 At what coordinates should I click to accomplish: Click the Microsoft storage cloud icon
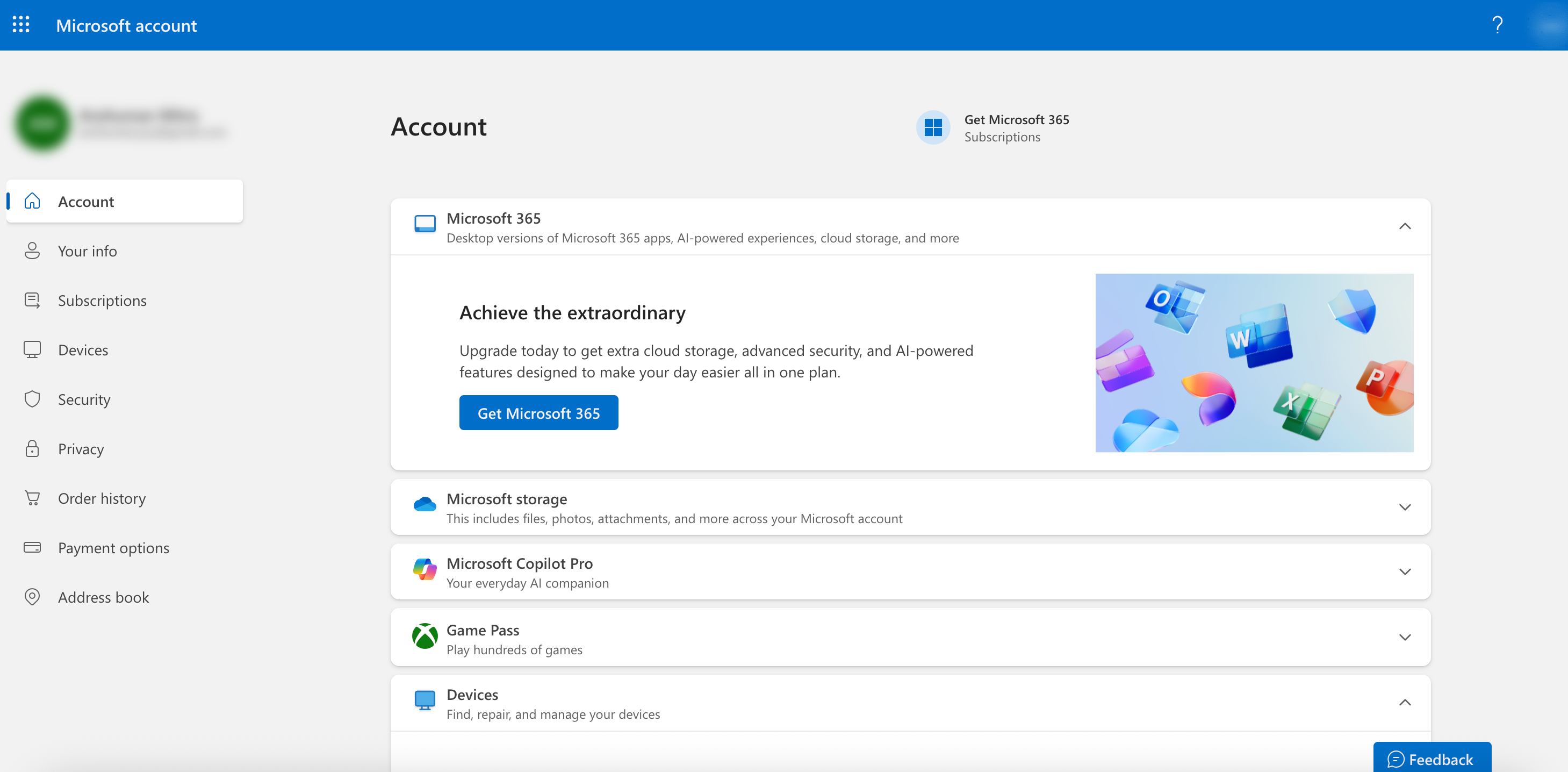[x=426, y=503]
